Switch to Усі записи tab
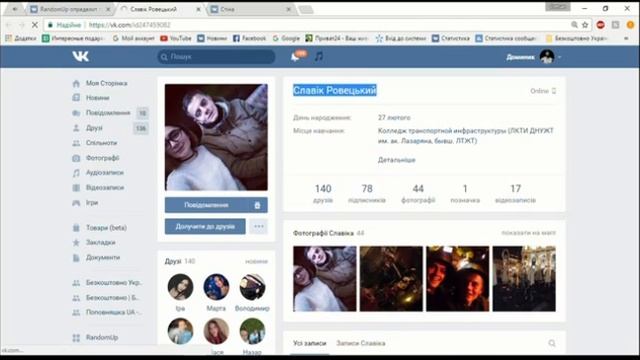The image size is (640, 360). 309,343
